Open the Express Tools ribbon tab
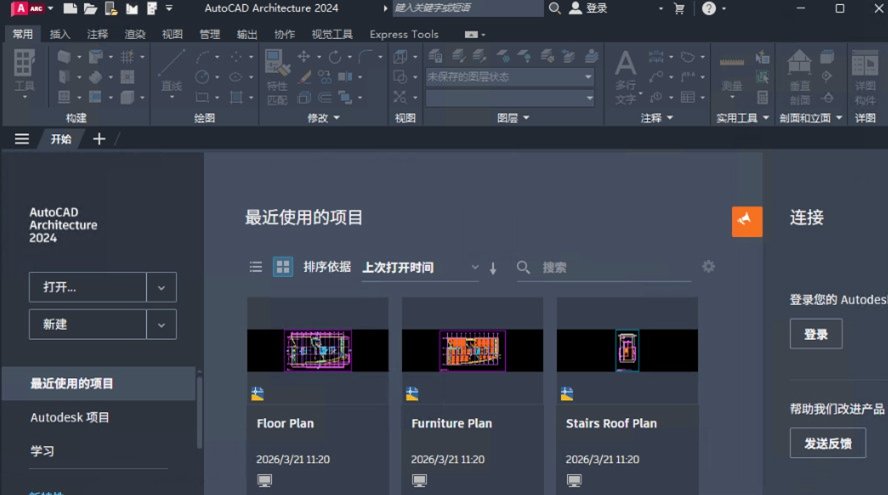888x495 pixels. (404, 34)
